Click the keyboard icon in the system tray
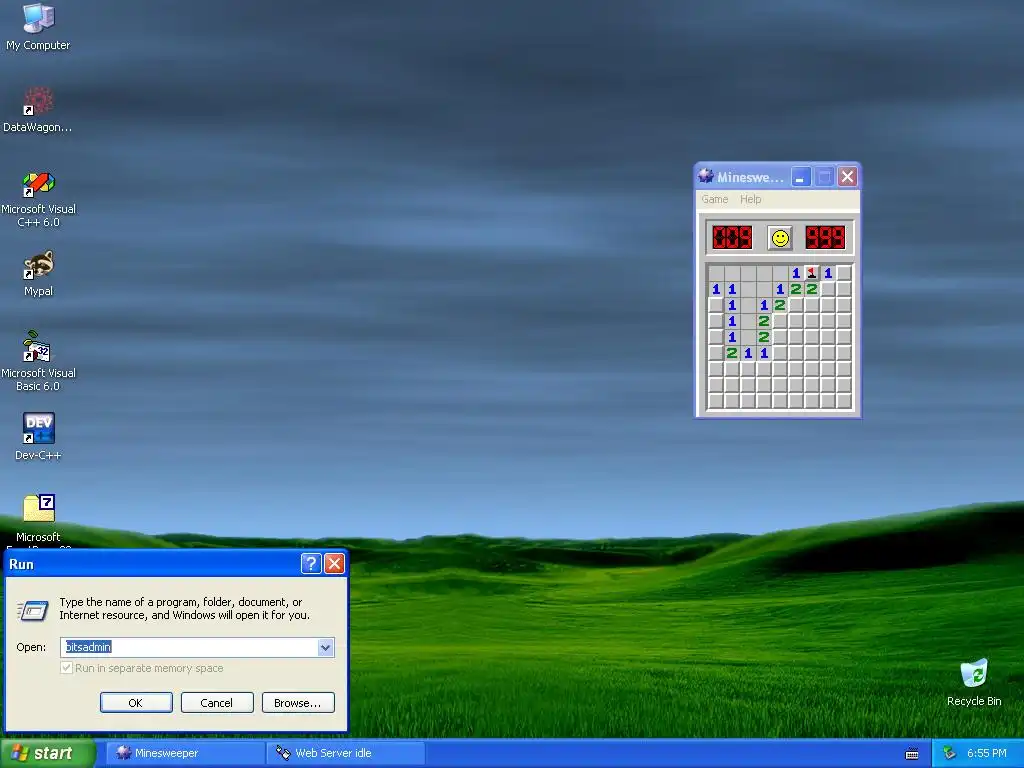The height and width of the screenshot is (768, 1024). tap(912, 754)
